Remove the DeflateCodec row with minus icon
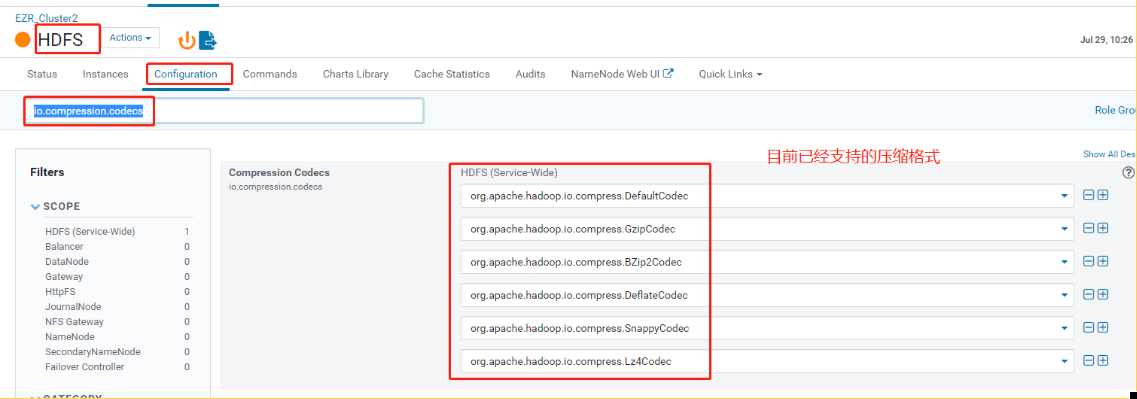The width and height of the screenshot is (1137, 399). (1088, 294)
